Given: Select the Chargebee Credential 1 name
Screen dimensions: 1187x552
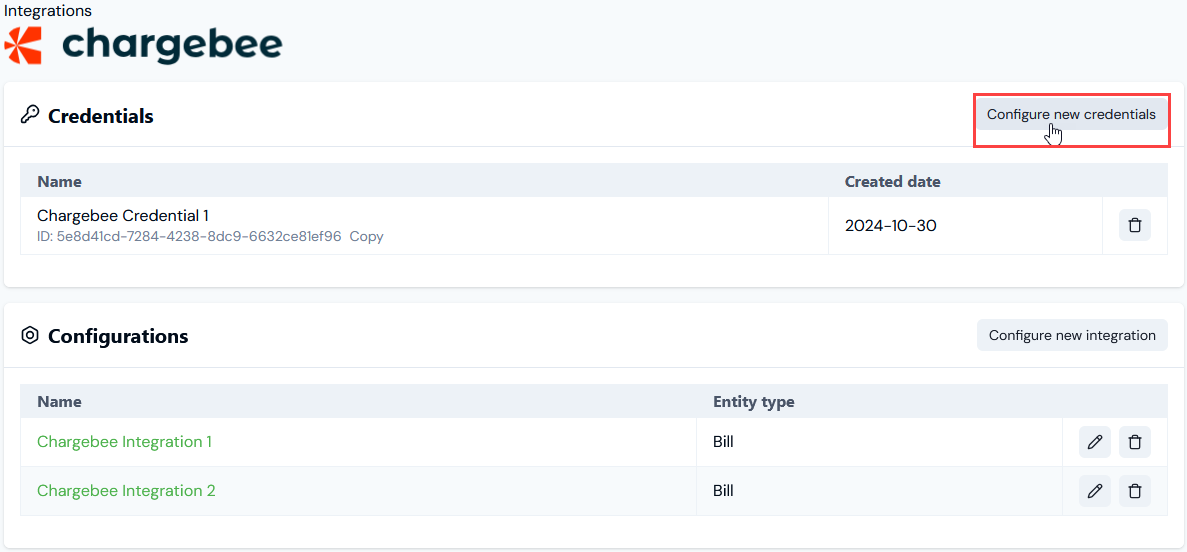Looking at the screenshot, I should [123, 217].
